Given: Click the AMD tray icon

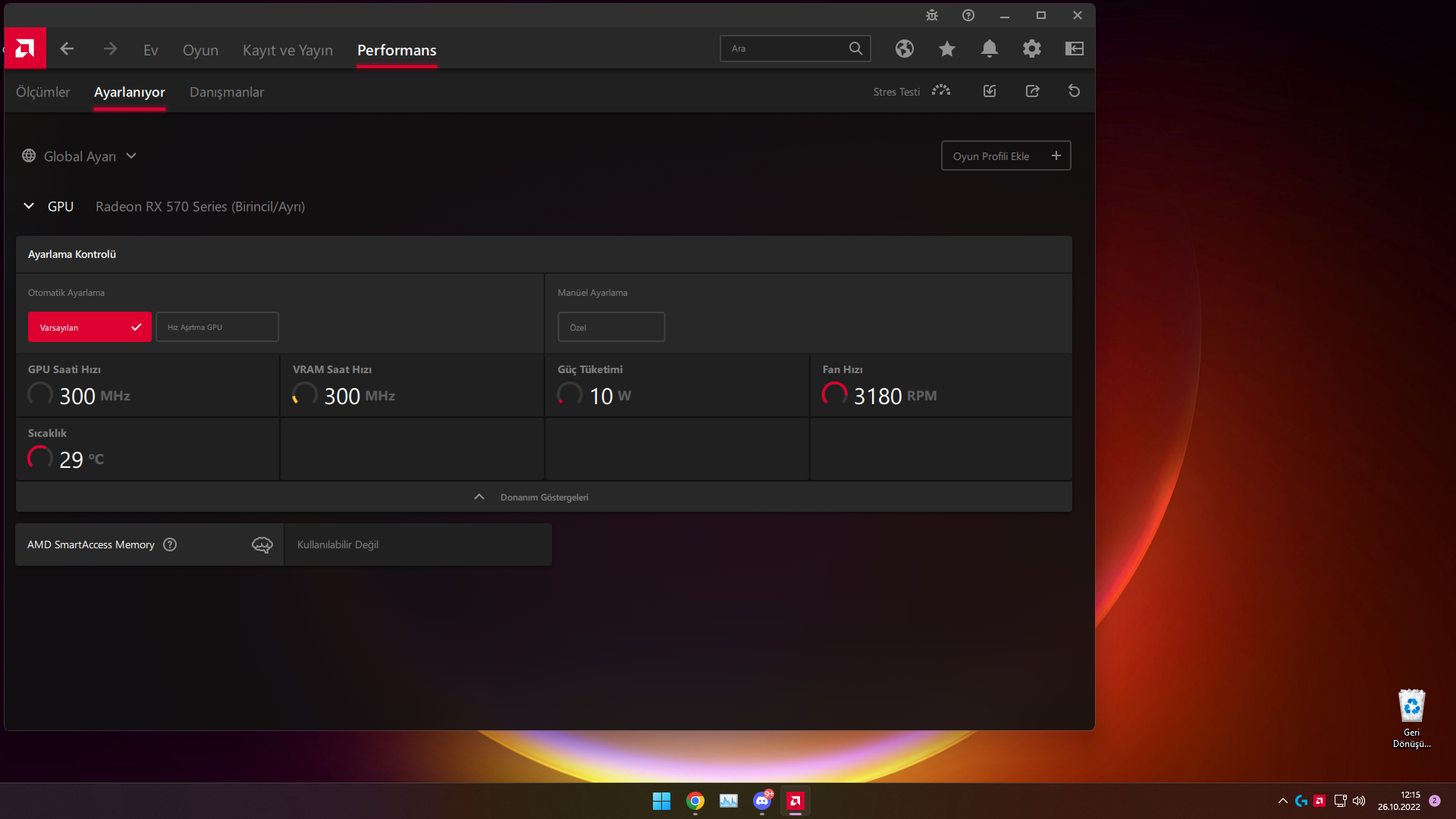Looking at the screenshot, I should [1319, 801].
